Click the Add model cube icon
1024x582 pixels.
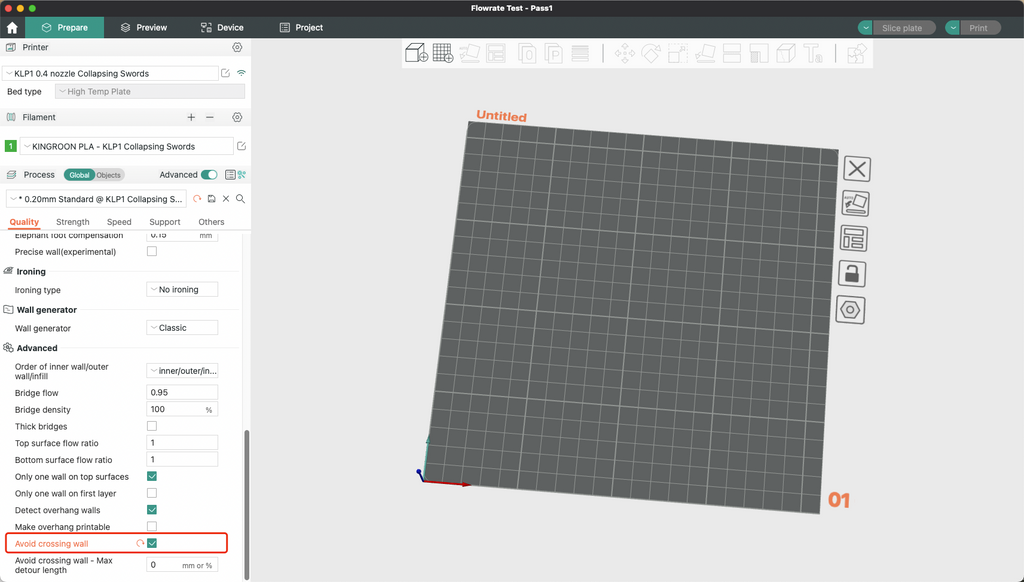pyautogui.click(x=416, y=53)
